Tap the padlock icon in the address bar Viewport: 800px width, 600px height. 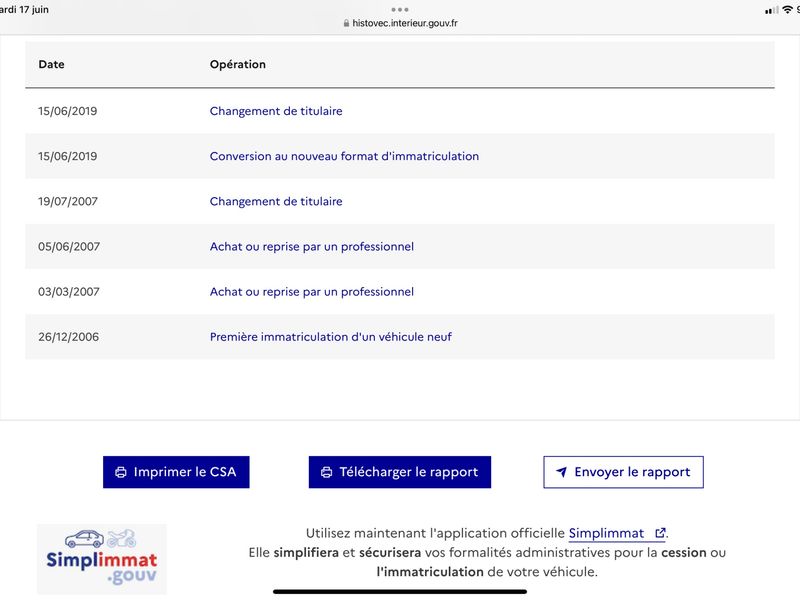(346, 23)
